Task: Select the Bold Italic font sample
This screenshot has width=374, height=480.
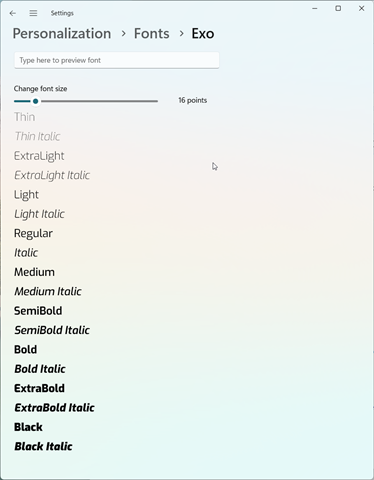Action: pos(40,369)
